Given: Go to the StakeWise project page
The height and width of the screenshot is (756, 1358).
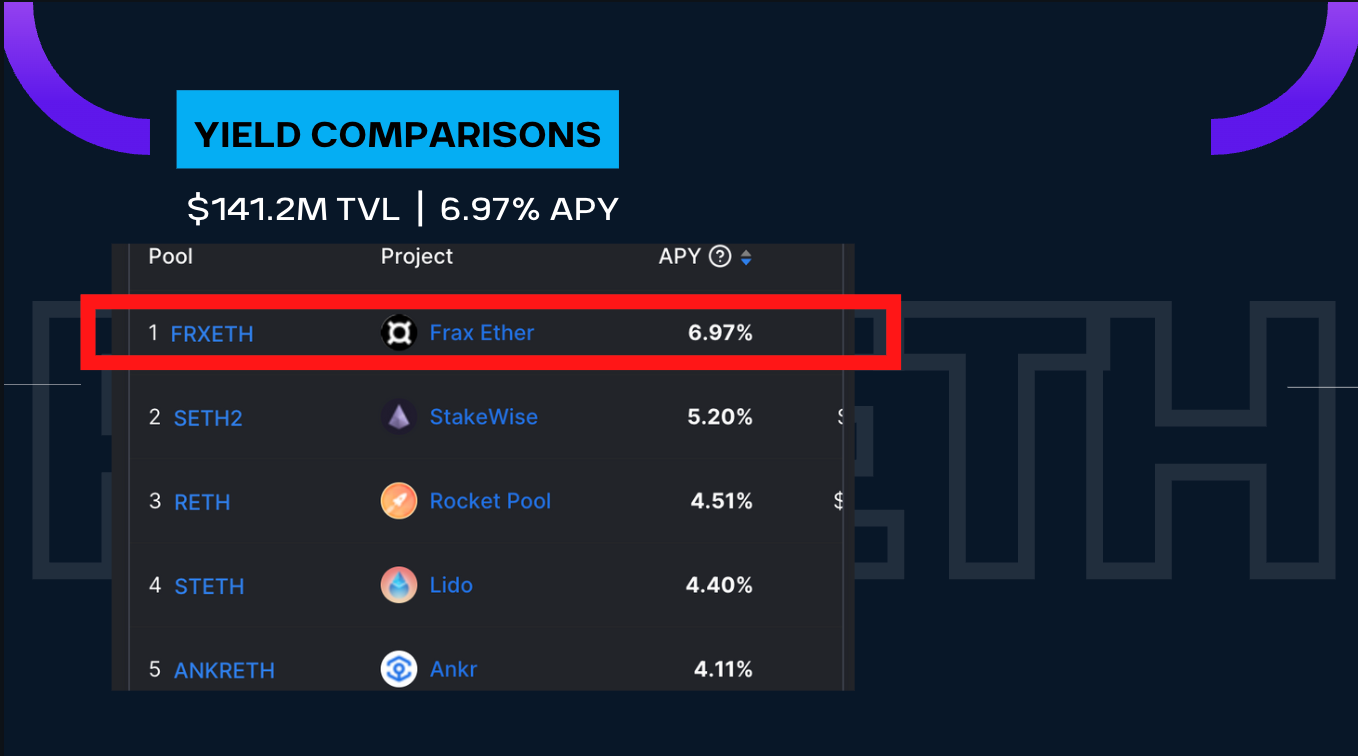Looking at the screenshot, I should pos(484,417).
